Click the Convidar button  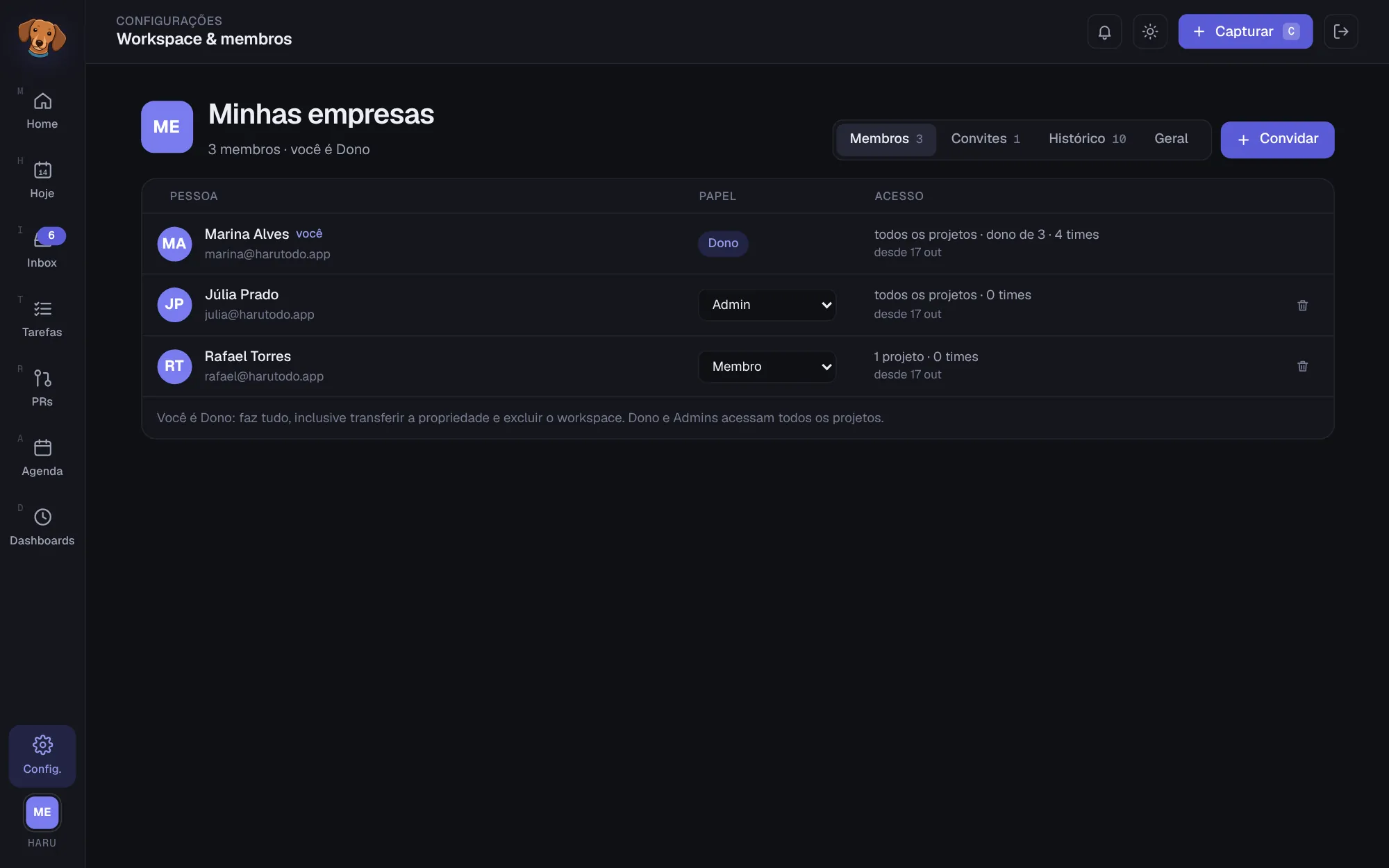[1277, 140]
